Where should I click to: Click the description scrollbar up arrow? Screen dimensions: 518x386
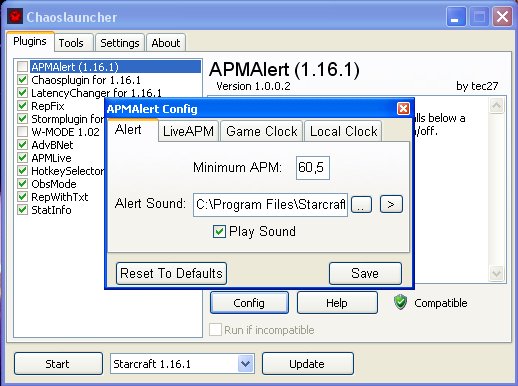point(496,106)
